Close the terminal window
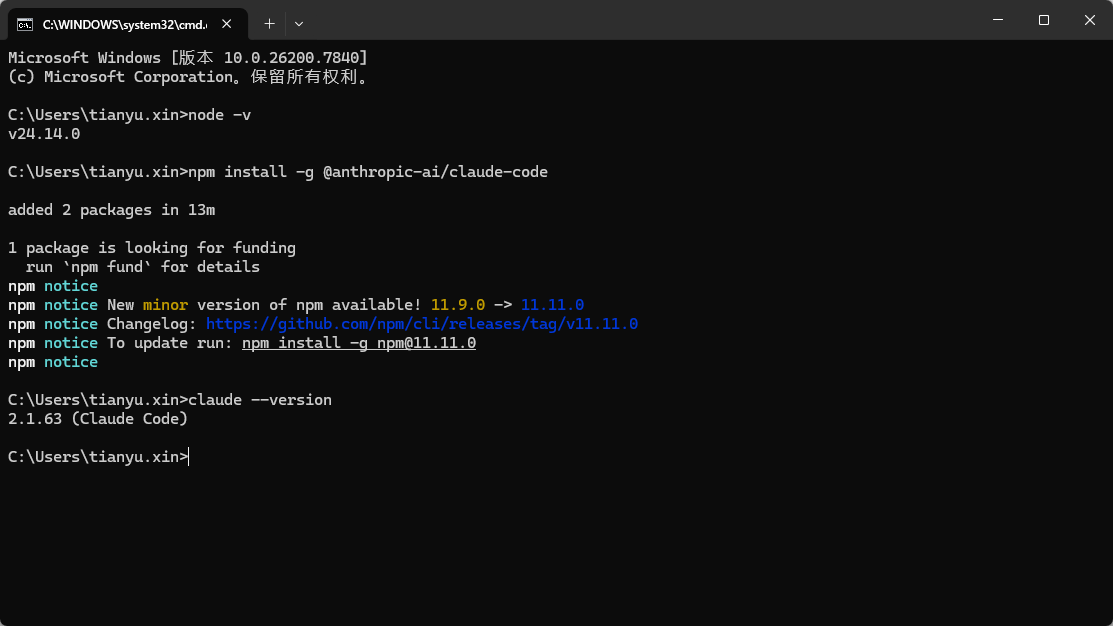Viewport: 1113px width, 626px height. (1090, 20)
